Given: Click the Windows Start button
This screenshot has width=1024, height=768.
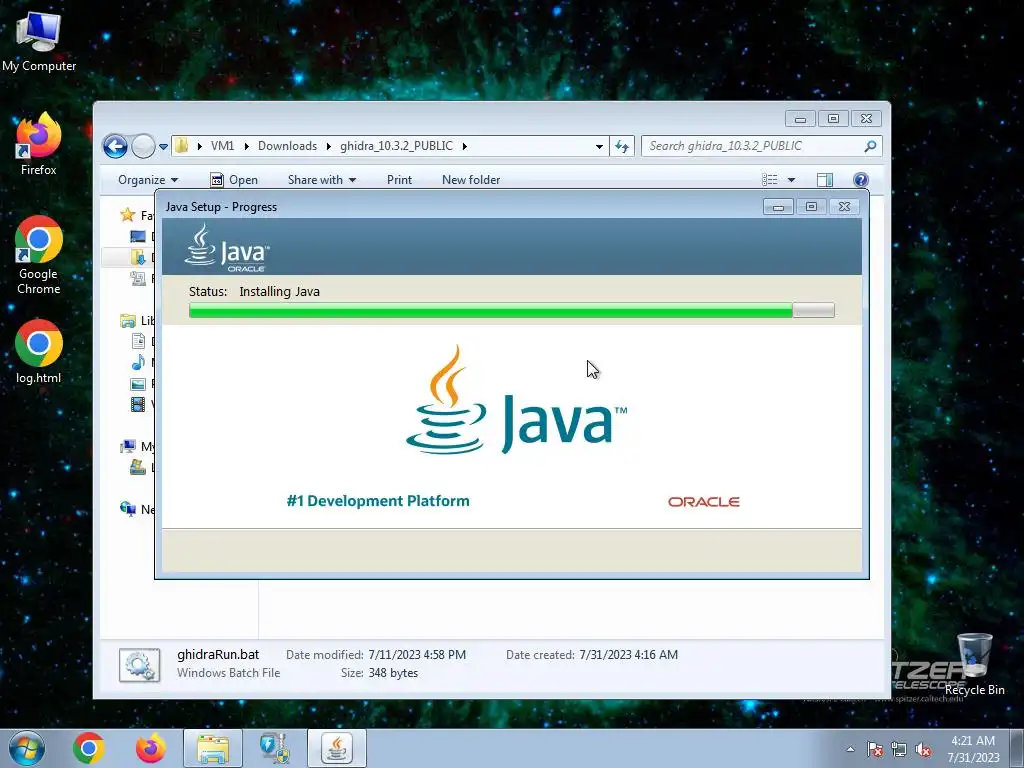Looking at the screenshot, I should click(26, 748).
